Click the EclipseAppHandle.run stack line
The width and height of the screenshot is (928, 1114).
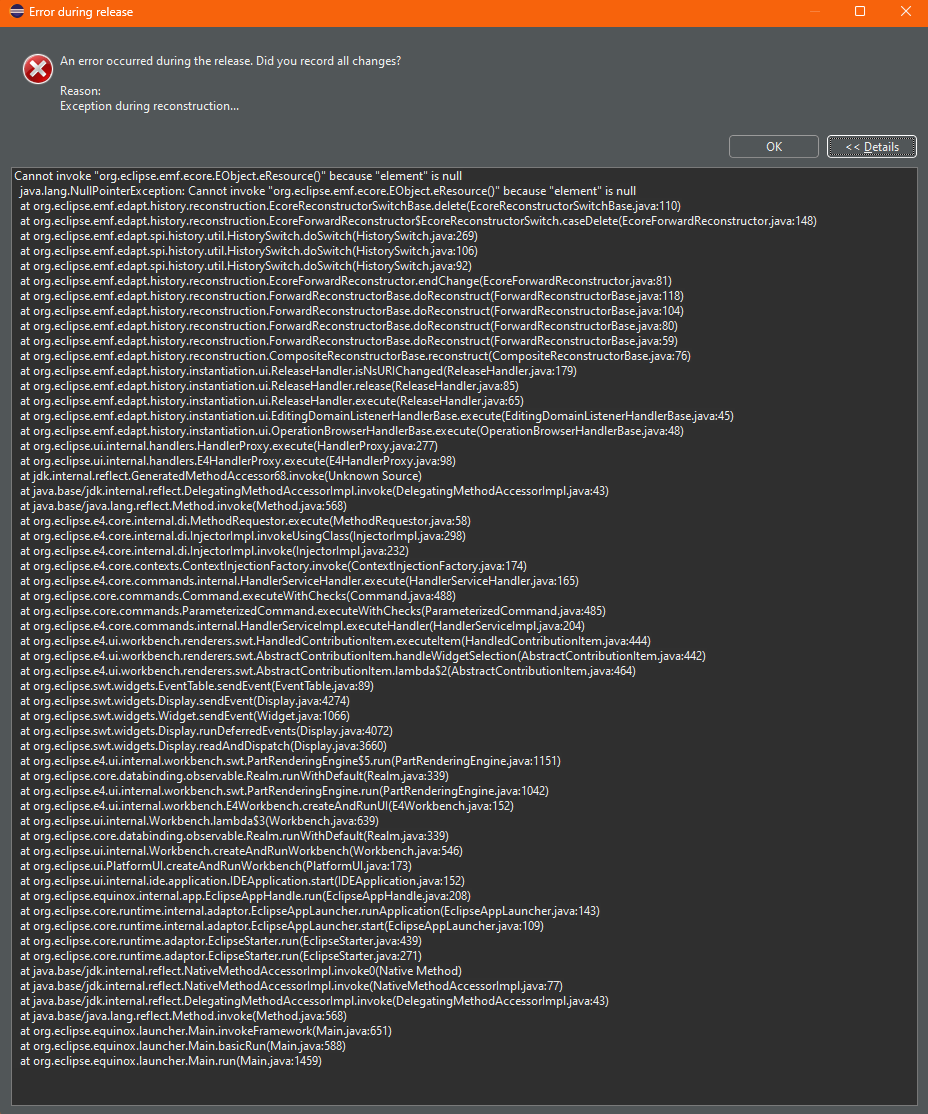point(245,894)
